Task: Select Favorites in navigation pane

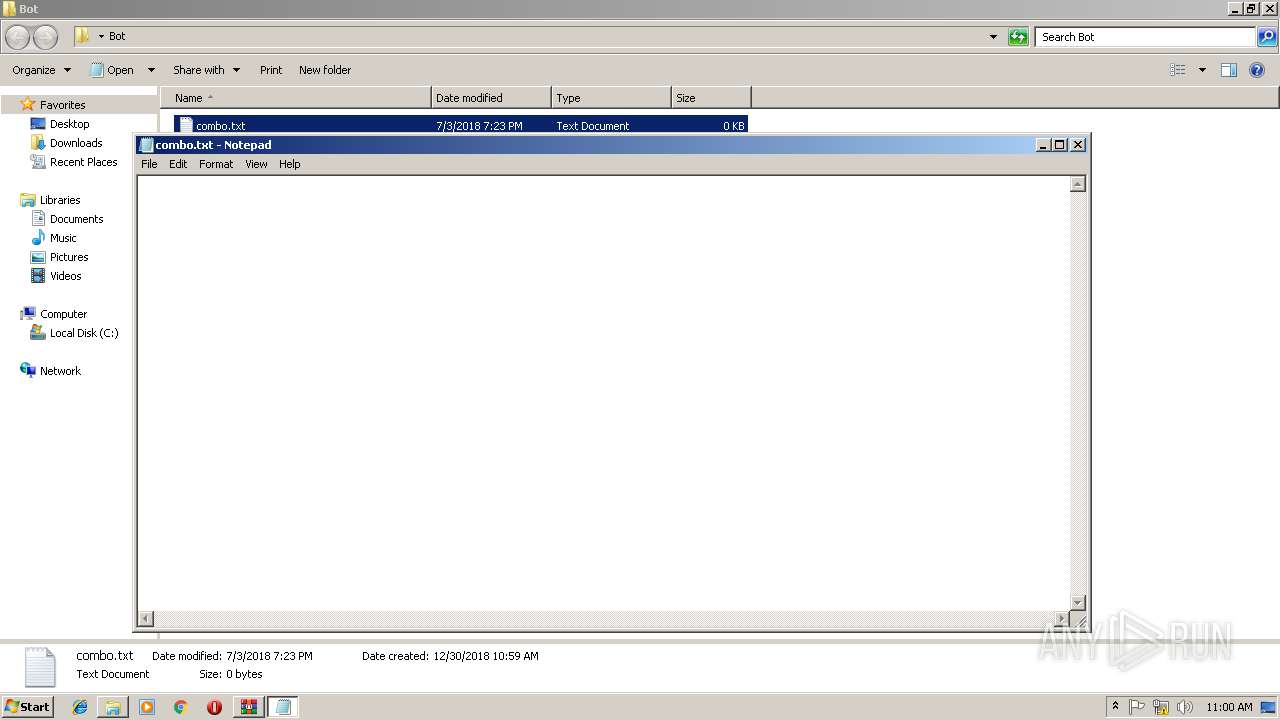Action: 62,105
